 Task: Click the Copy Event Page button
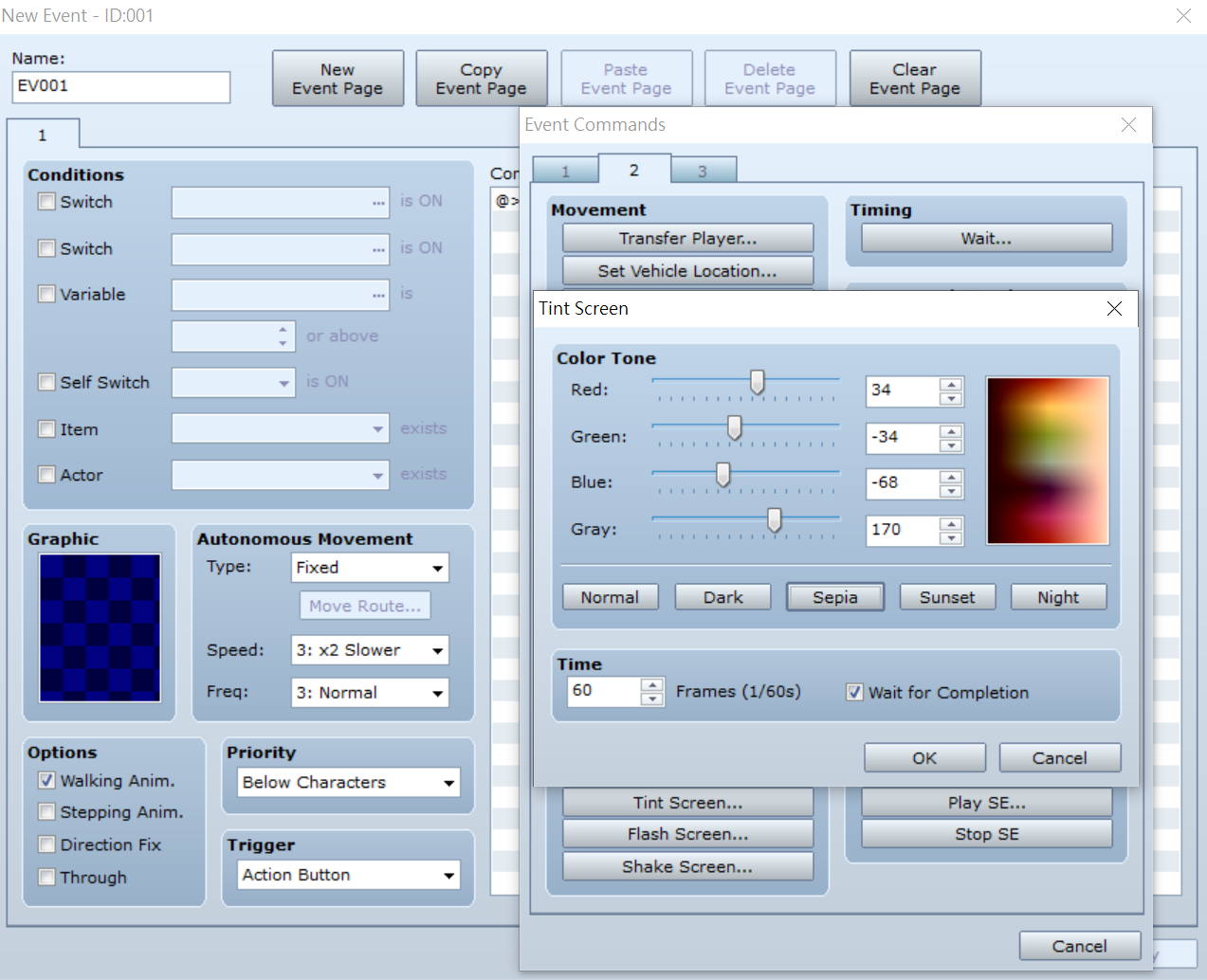pyautogui.click(x=482, y=79)
